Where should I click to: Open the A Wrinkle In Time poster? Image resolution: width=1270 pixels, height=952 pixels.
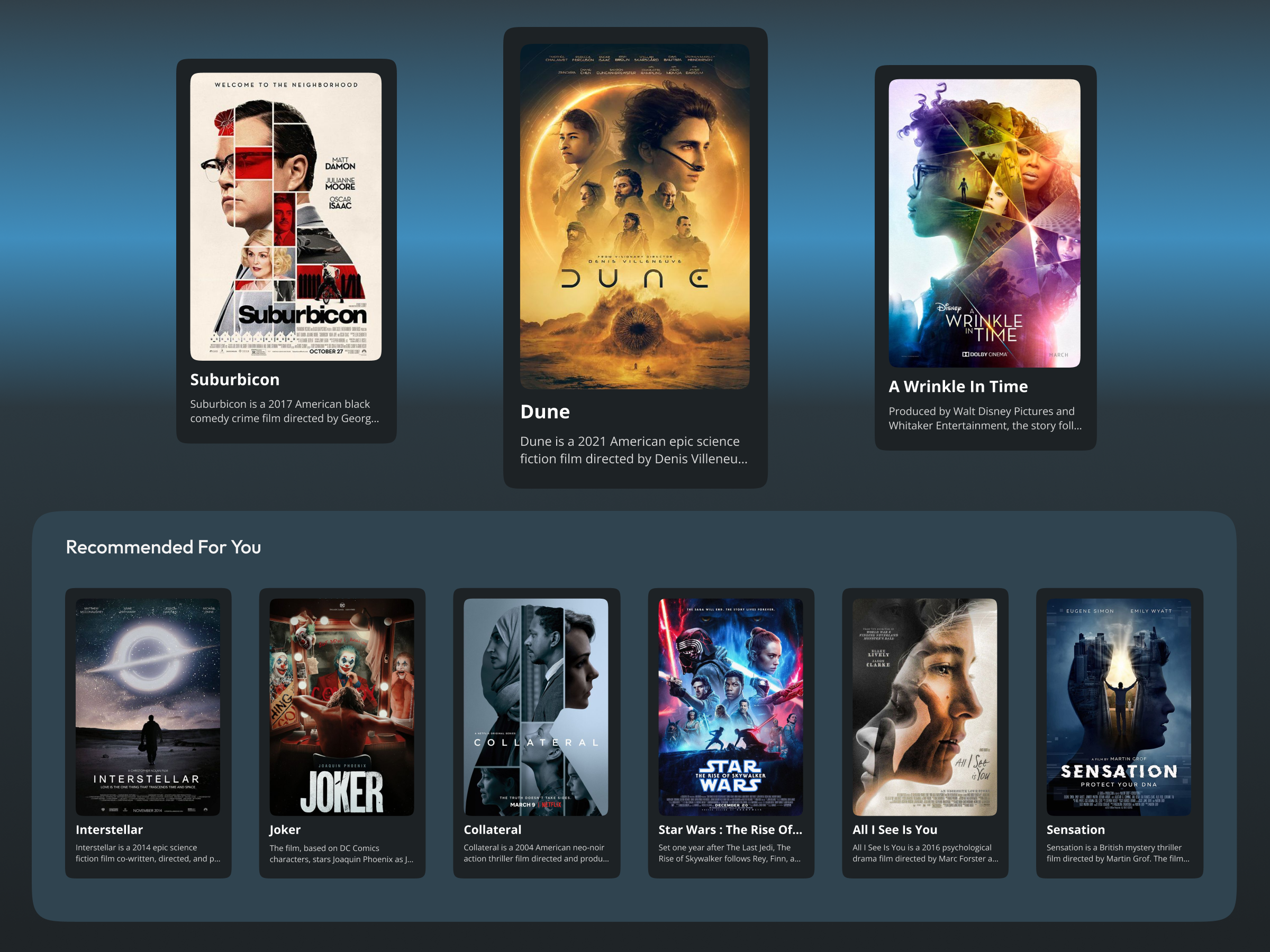click(984, 223)
